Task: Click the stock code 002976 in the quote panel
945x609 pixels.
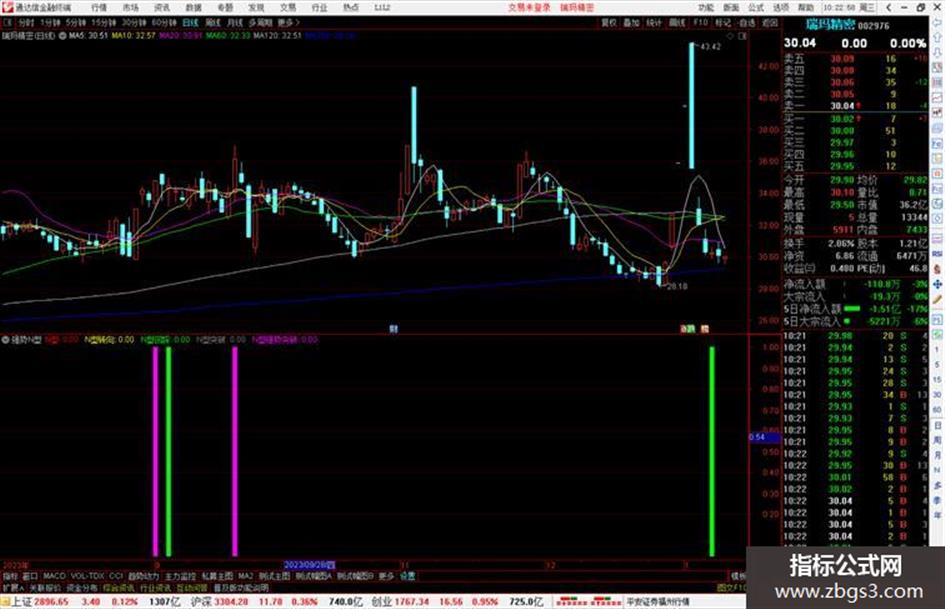Action: [873, 26]
